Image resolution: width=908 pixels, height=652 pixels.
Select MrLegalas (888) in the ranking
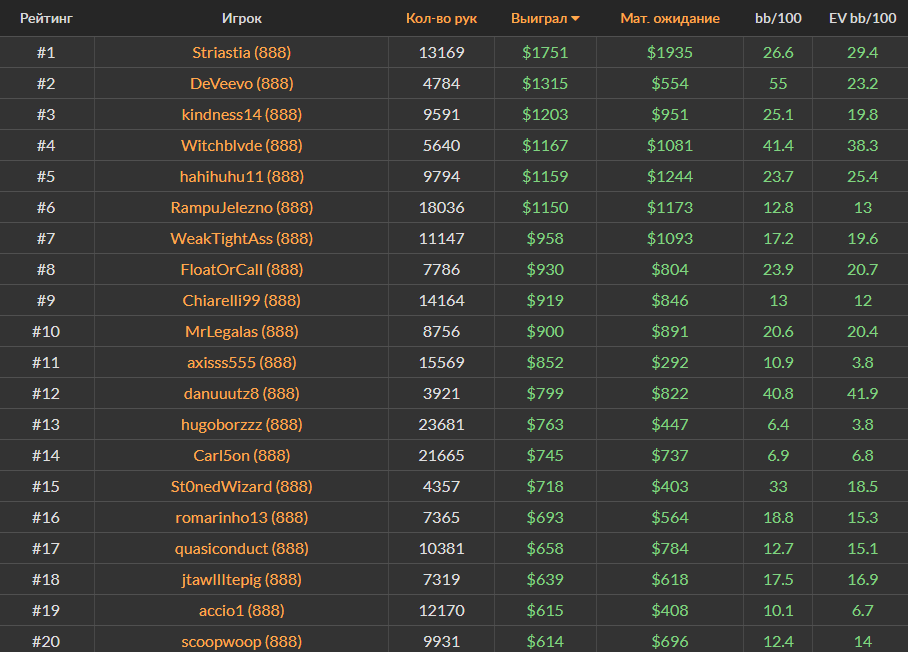[241, 331]
